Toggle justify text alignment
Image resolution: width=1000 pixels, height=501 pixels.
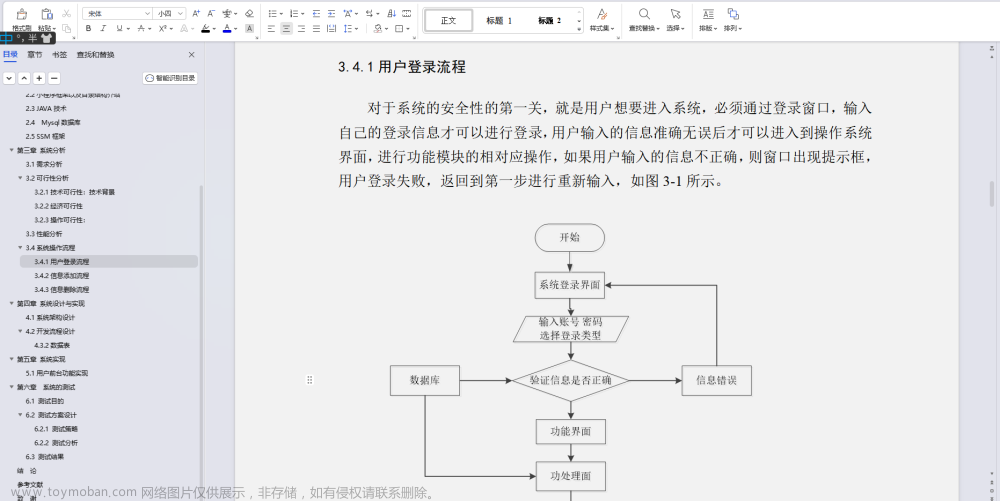point(316,28)
